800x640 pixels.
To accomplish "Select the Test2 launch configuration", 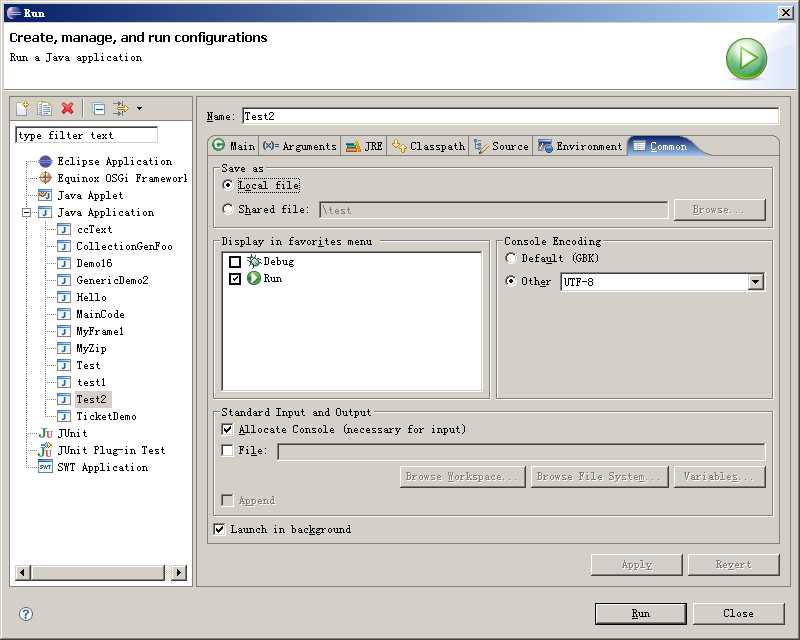I will [x=91, y=399].
